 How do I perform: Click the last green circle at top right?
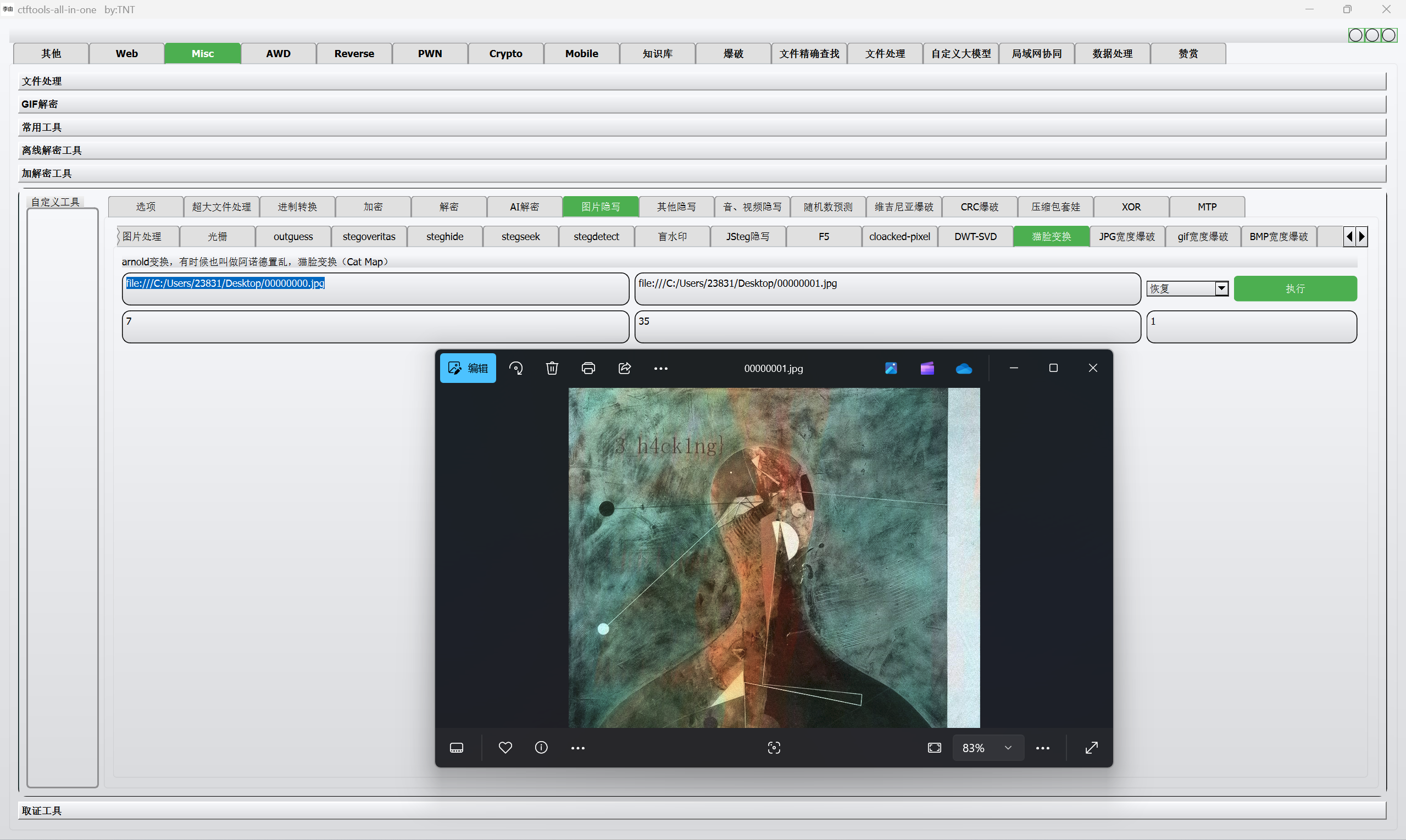(1389, 35)
